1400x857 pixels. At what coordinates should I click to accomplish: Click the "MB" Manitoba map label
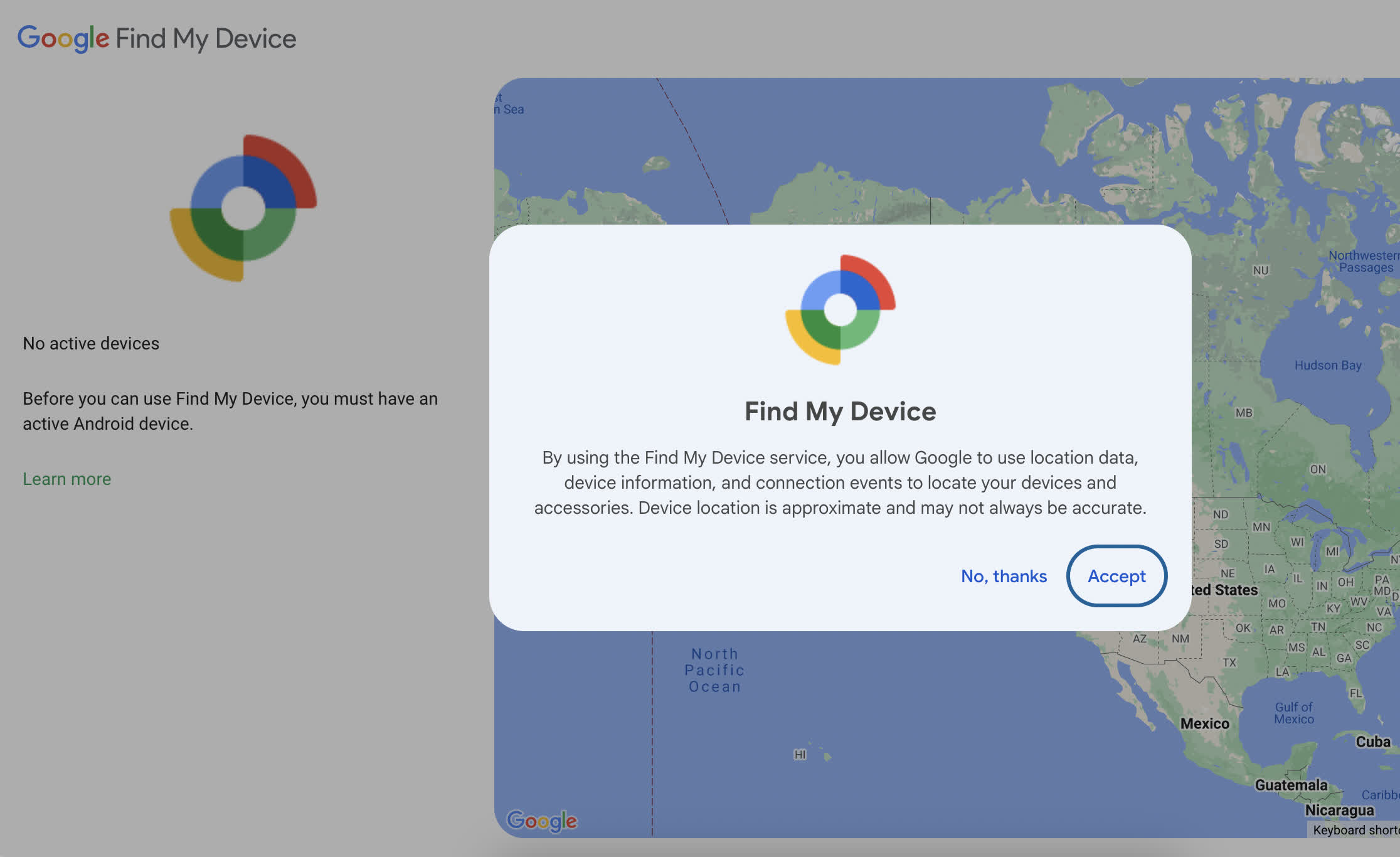1244,413
